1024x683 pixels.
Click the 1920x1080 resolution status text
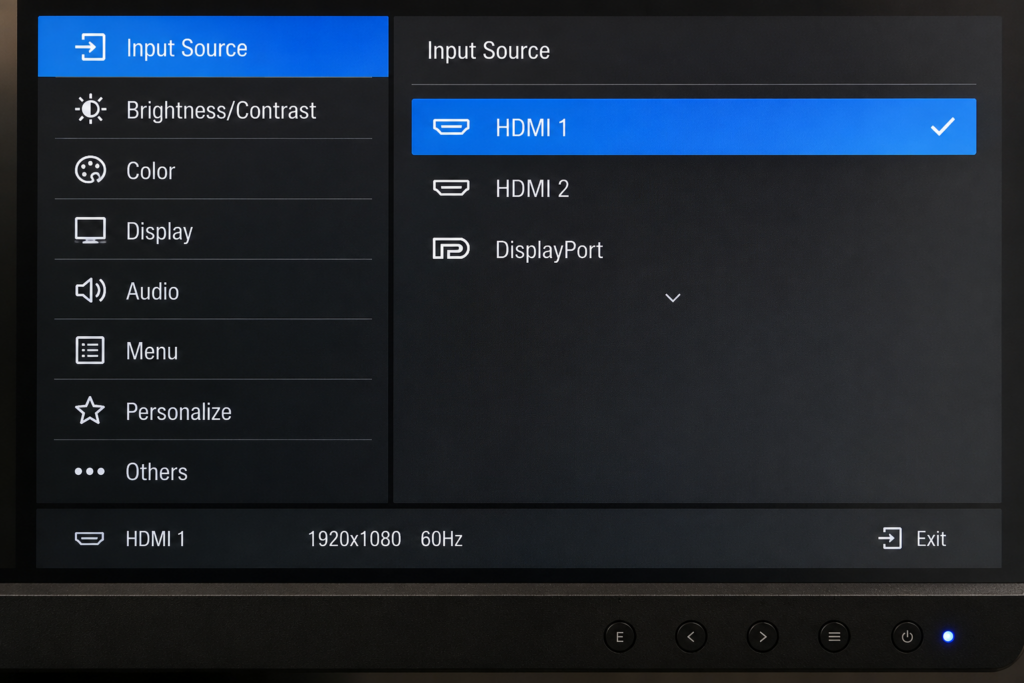(354, 539)
